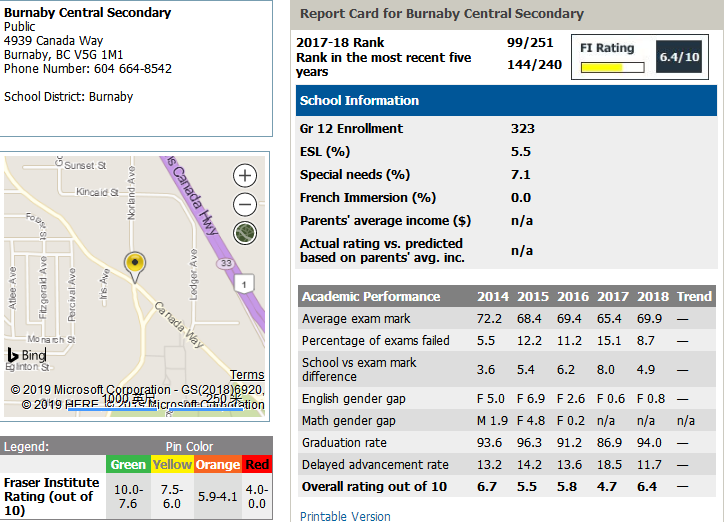Select the Red legend color cell
The image size is (724, 522).
pos(257,464)
